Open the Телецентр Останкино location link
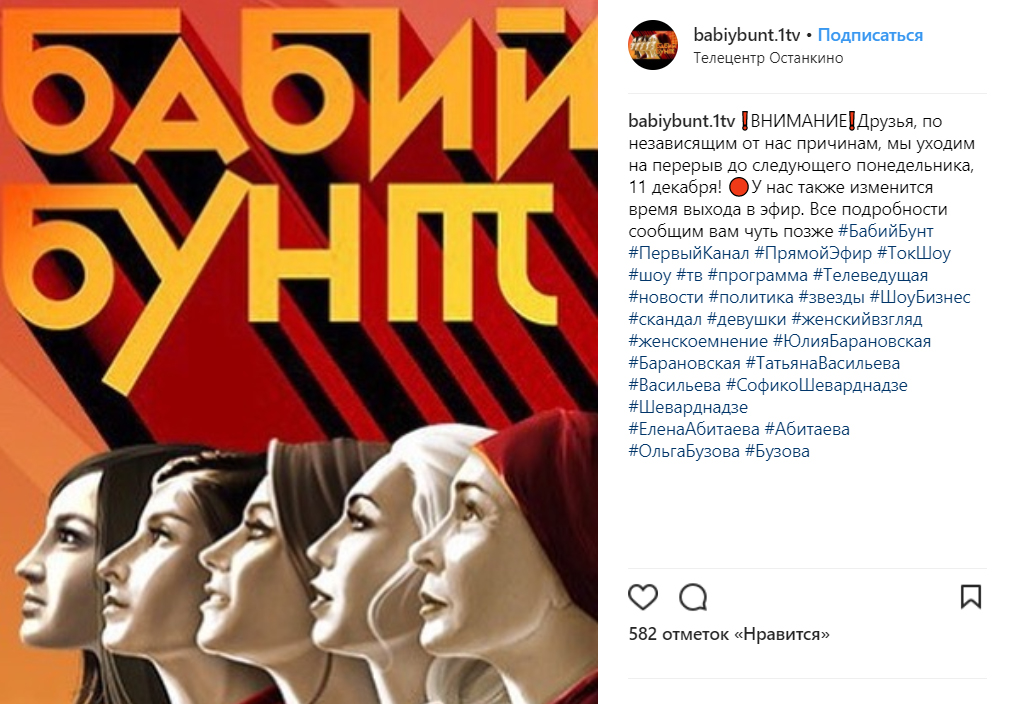1016x704 pixels. tap(768, 58)
